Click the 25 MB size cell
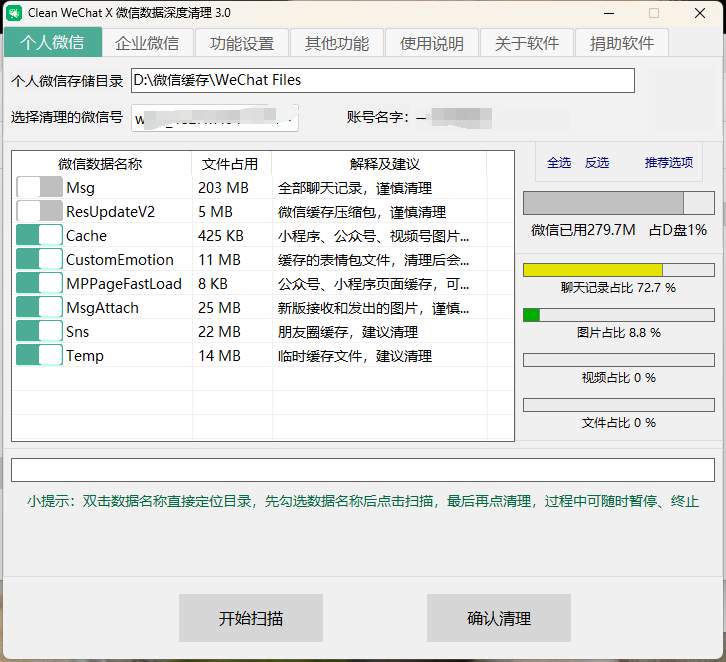726x662 pixels. tap(219, 308)
